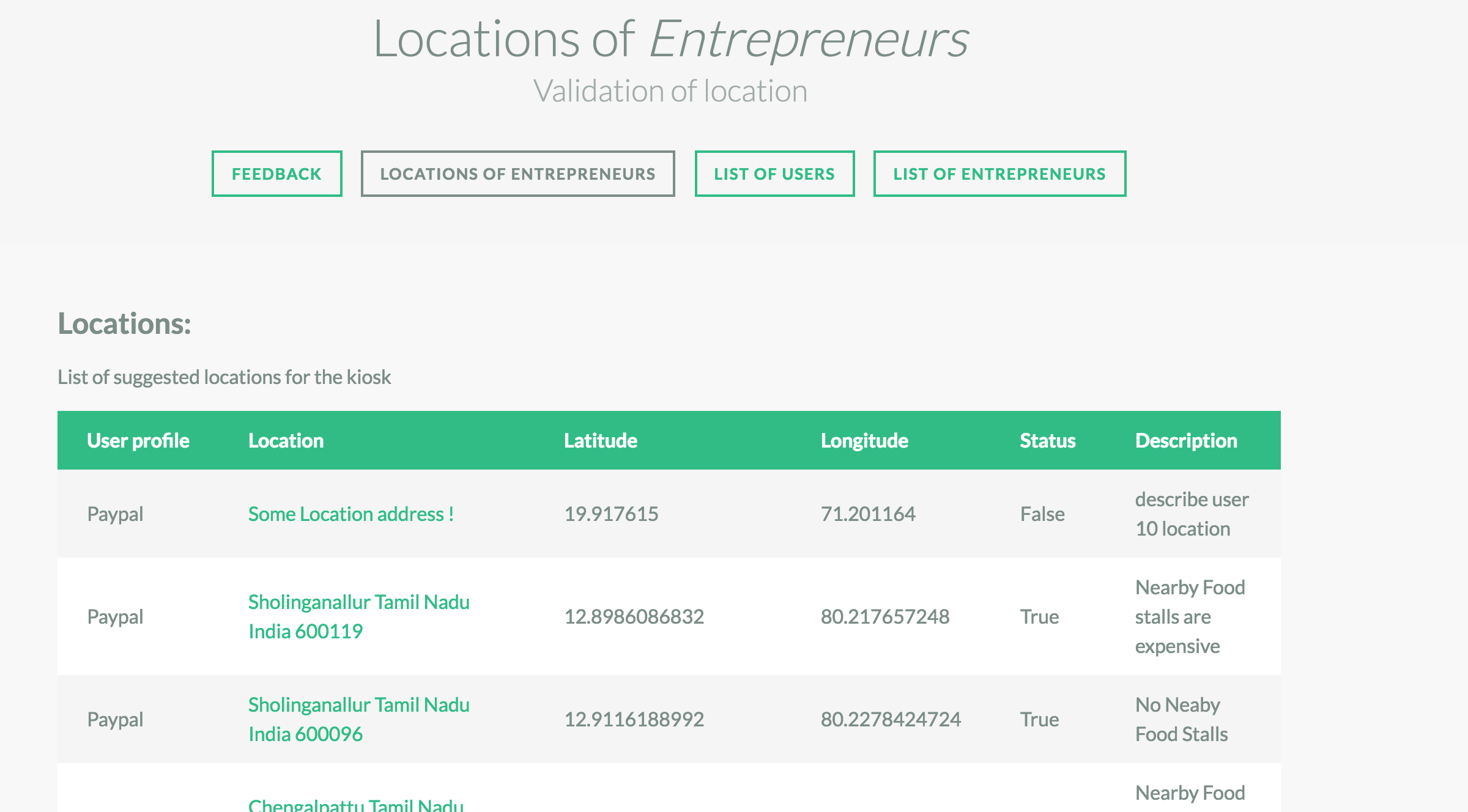Open Sholinganallur India 600096 location link
The height and width of the screenshot is (812, 1468).
click(x=358, y=719)
